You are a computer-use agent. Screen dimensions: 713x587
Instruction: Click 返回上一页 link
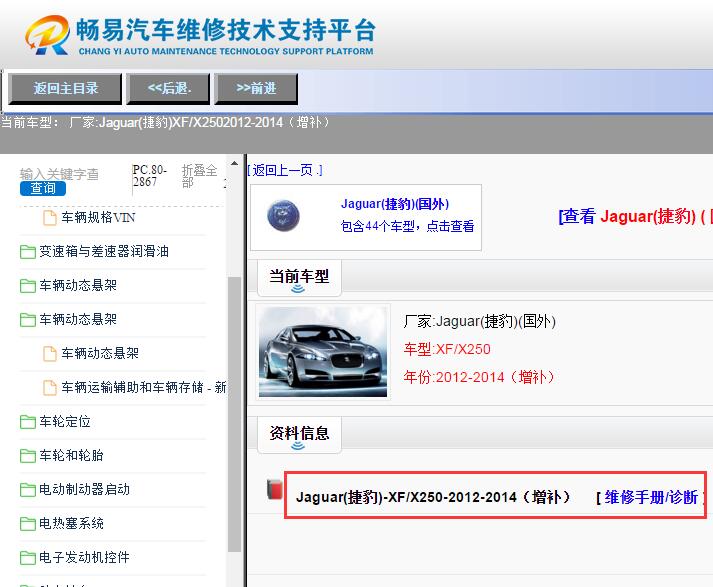(x=285, y=171)
